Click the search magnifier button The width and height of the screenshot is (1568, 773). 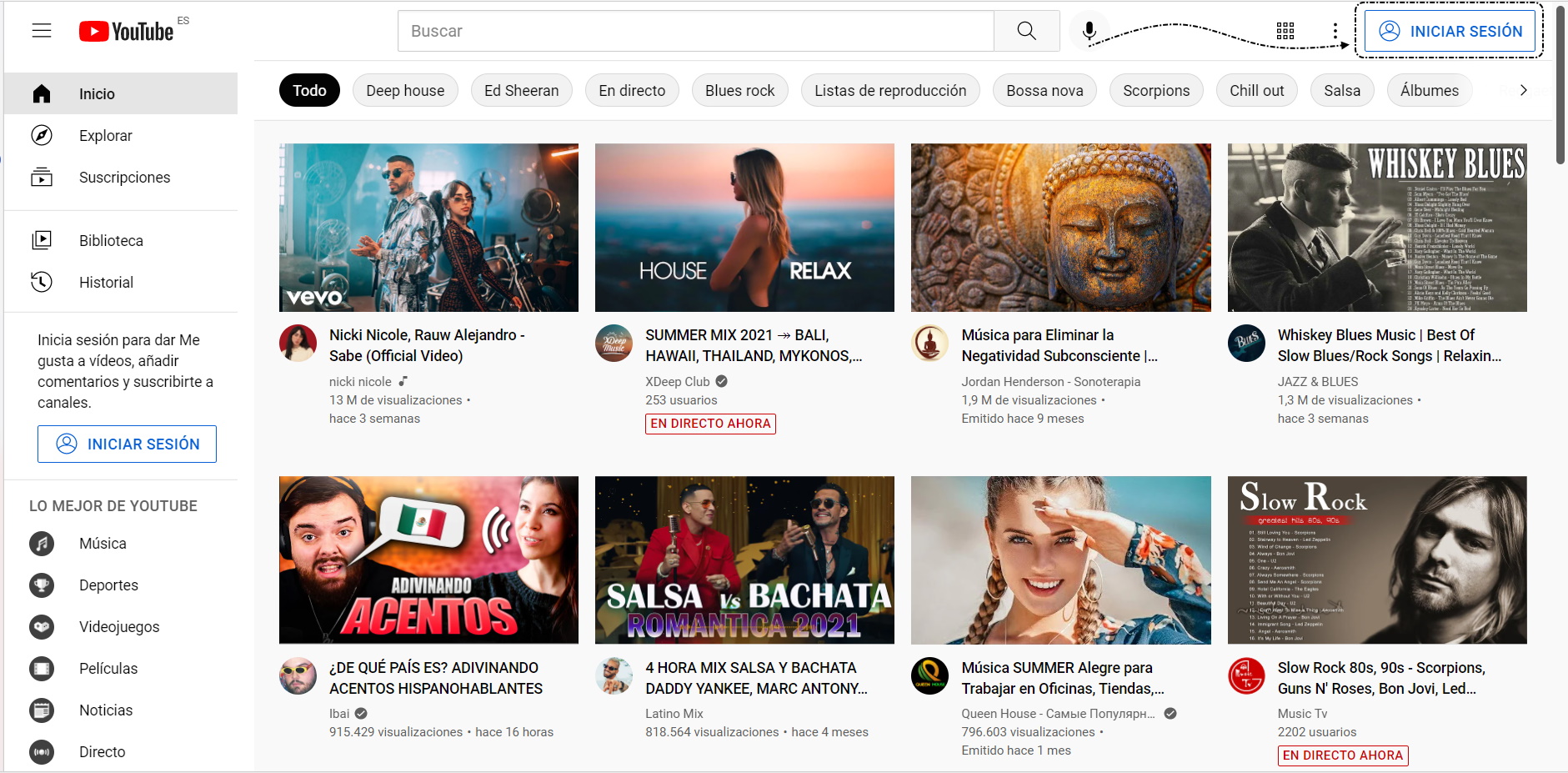point(1026,31)
